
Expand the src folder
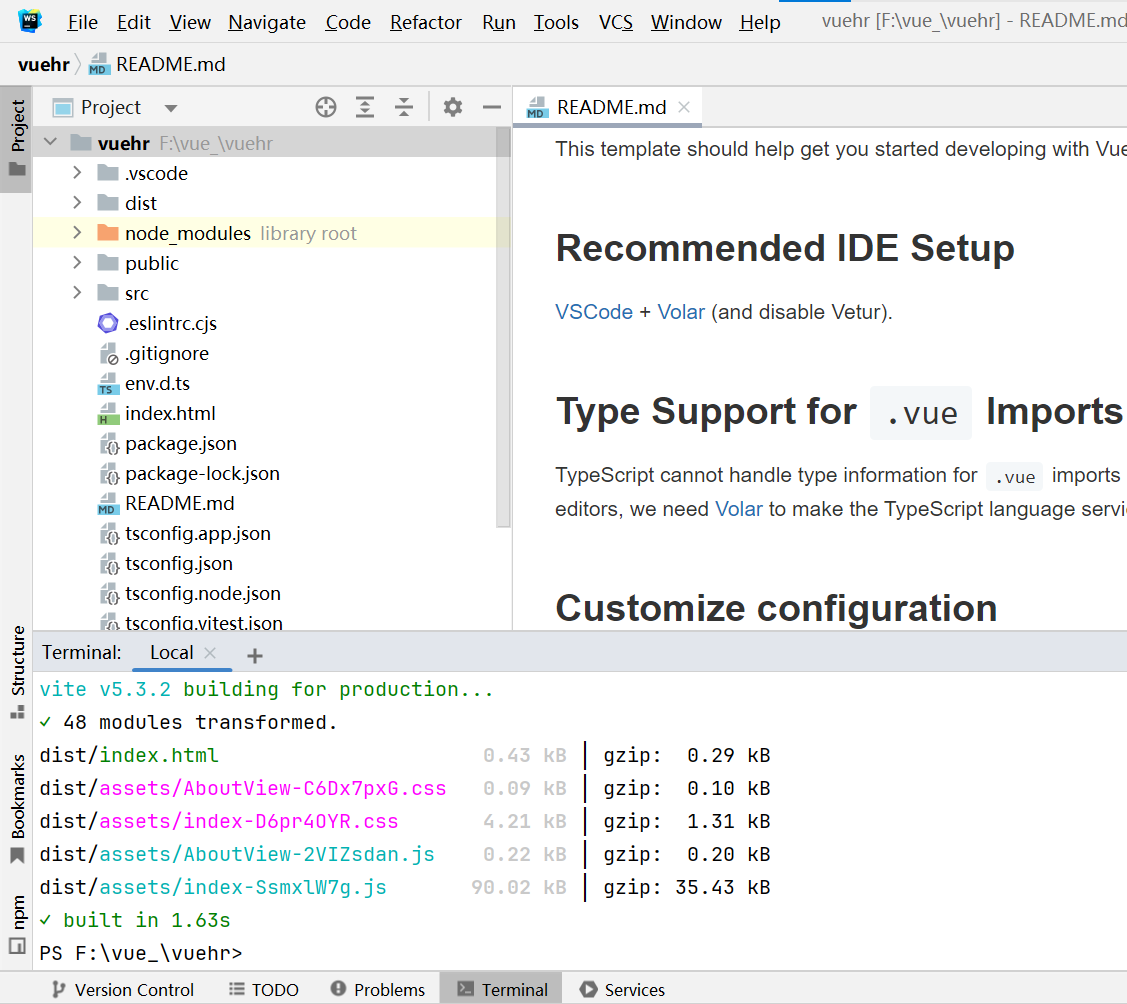tap(78, 293)
